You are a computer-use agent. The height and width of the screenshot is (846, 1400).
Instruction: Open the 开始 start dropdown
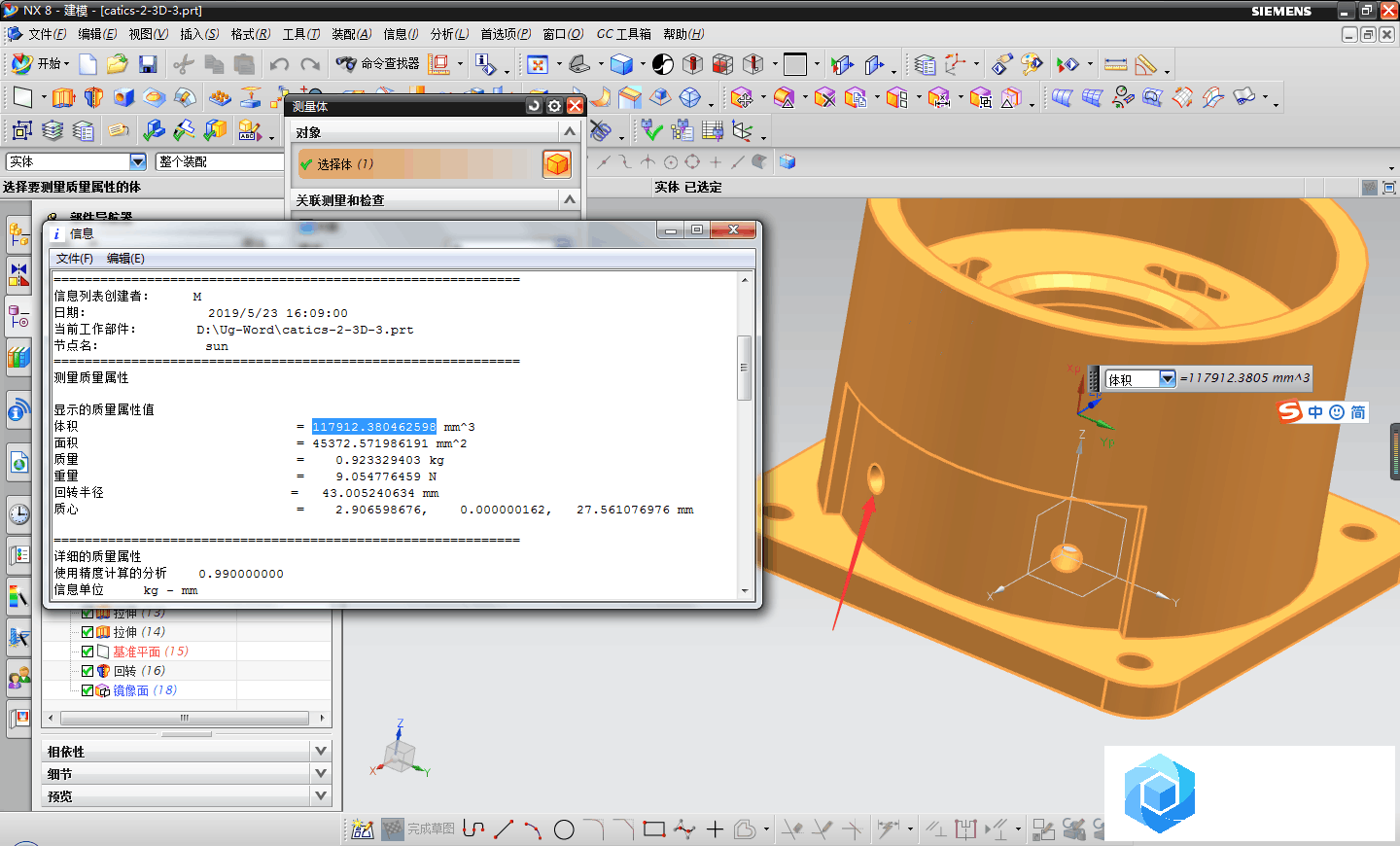tap(41, 64)
